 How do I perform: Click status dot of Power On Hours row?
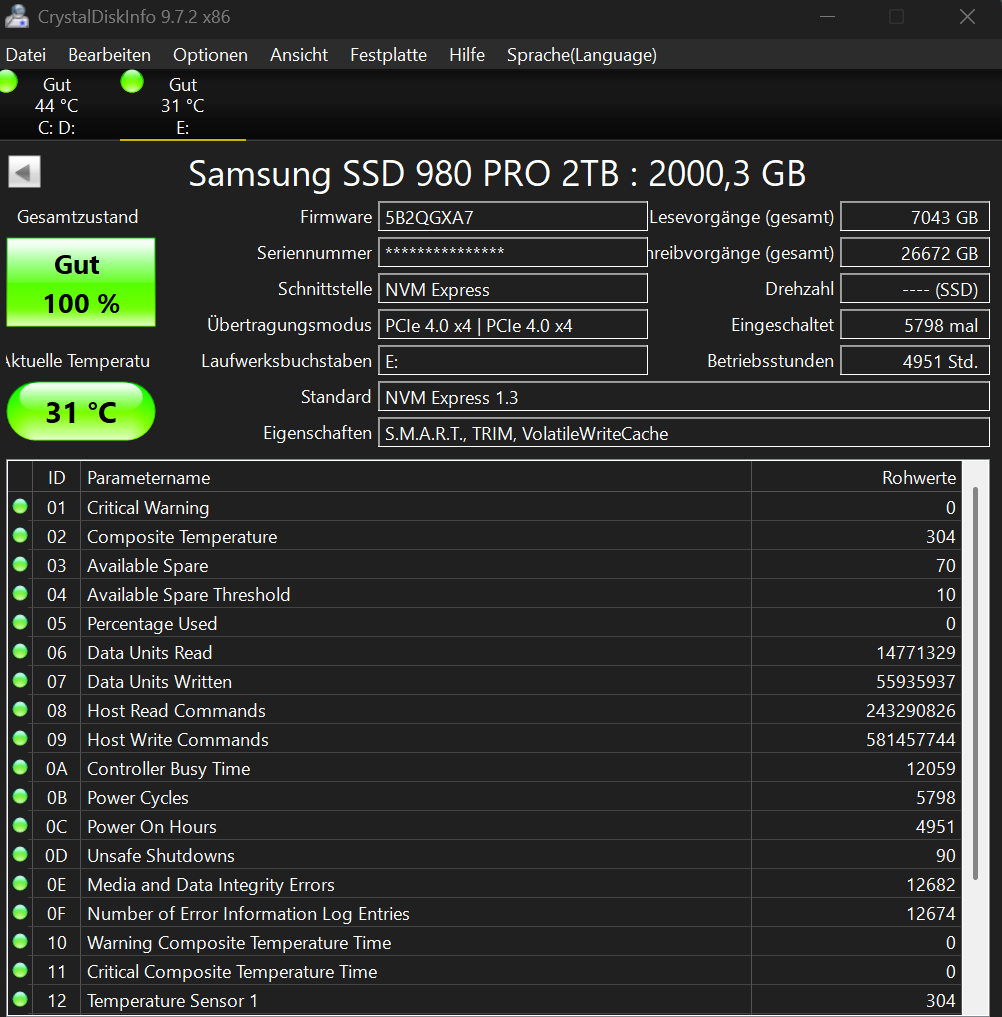pos(20,826)
